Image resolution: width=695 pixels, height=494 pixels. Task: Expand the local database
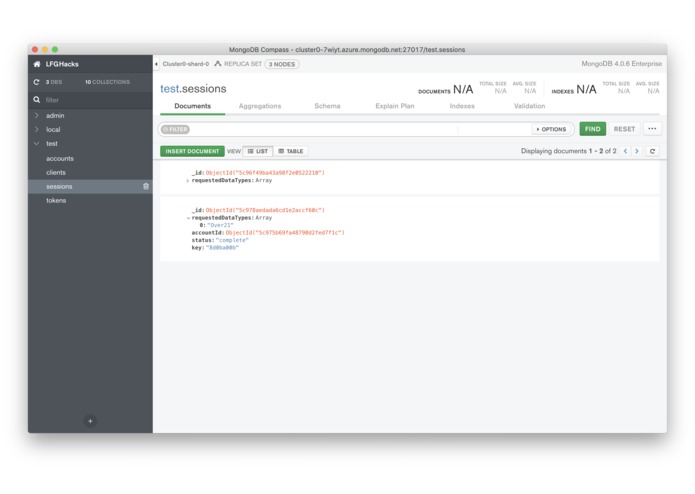pos(36,129)
